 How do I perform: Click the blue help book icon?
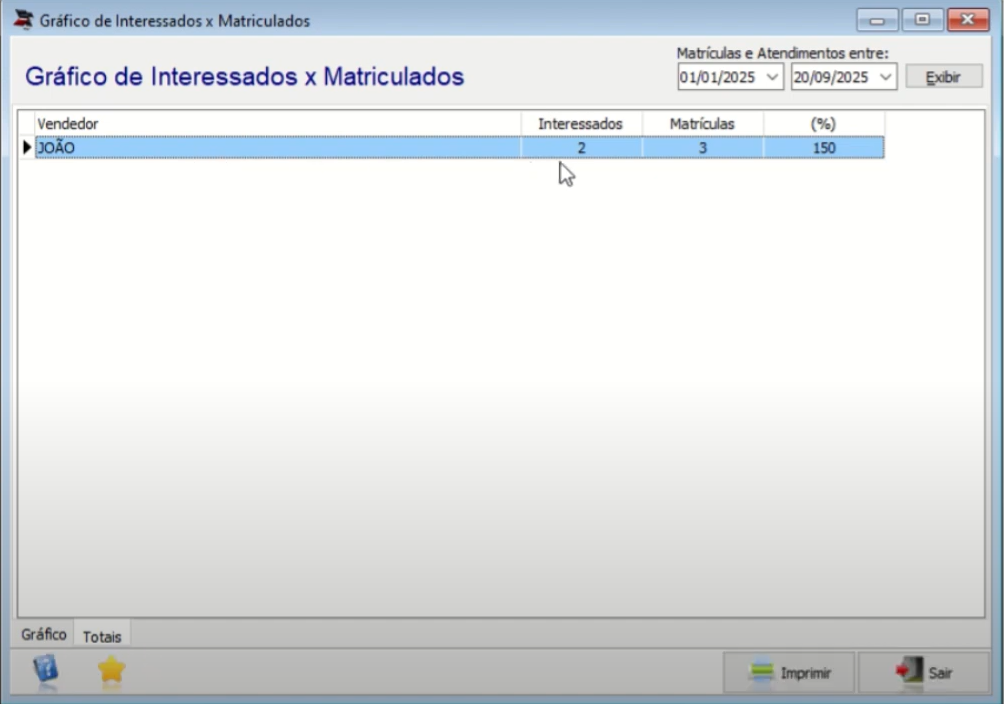coord(45,670)
